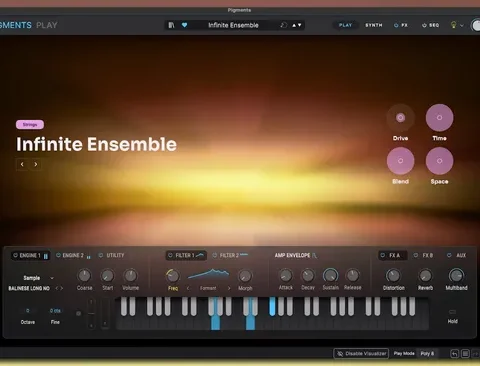This screenshot has height=366, width=480.
Task: Switch to the SYNTH tab
Action: [x=374, y=25]
